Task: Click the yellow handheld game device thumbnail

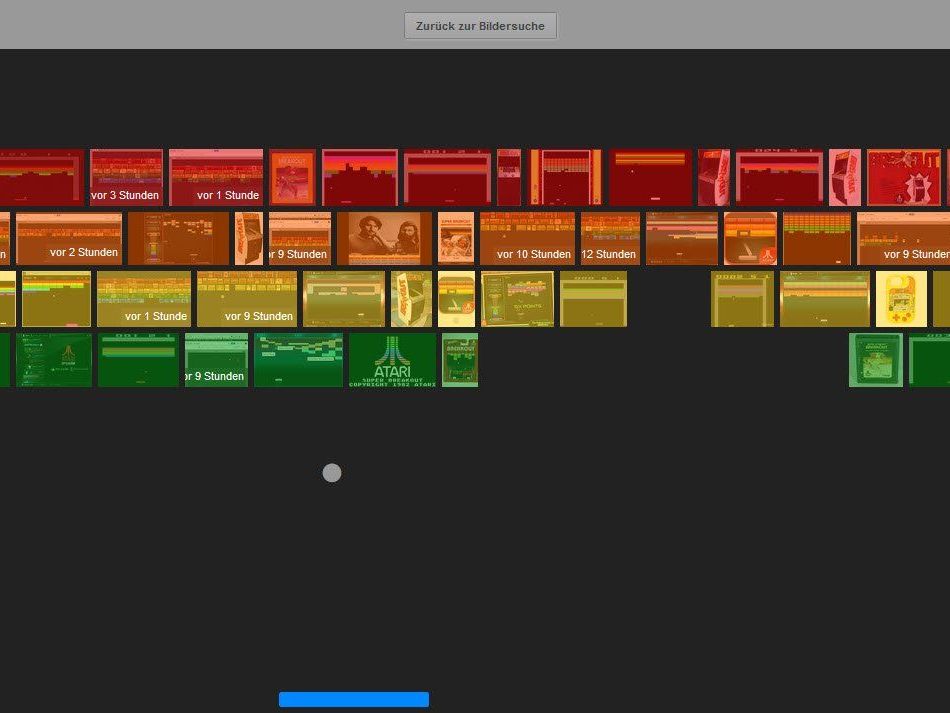Action: (901, 299)
